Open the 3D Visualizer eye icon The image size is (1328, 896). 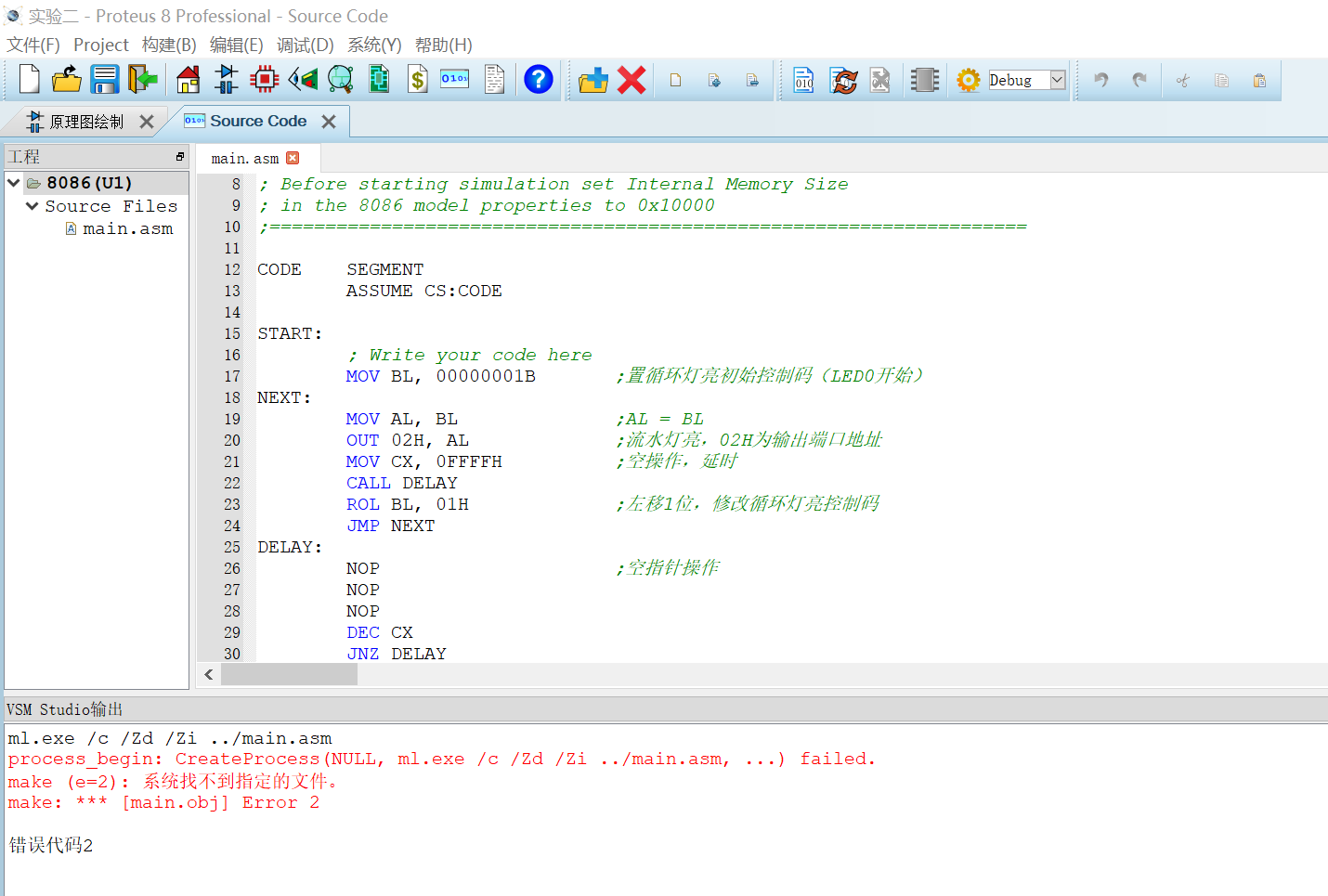click(303, 80)
